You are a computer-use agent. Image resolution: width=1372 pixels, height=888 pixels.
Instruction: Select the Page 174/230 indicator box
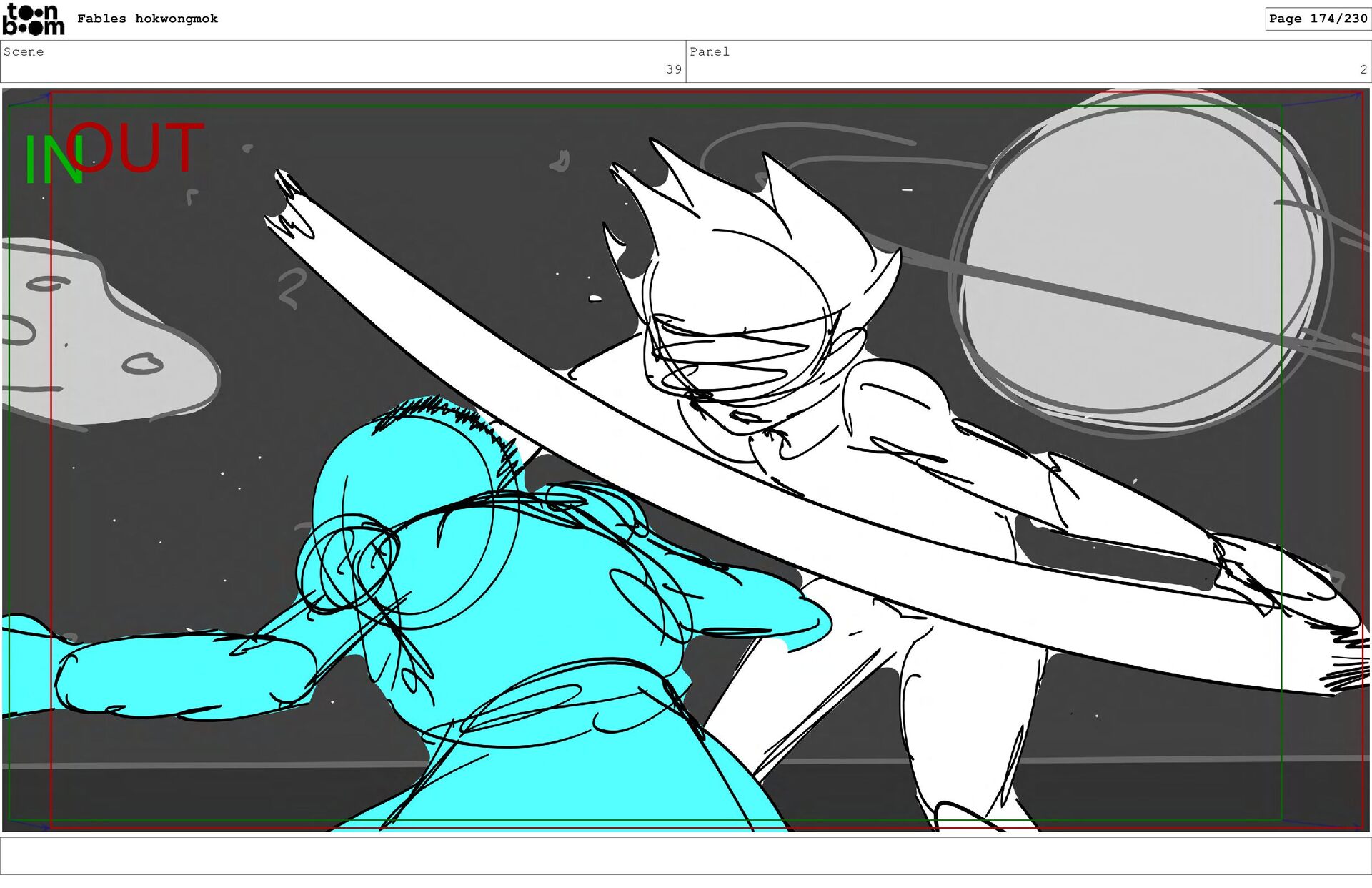point(1317,19)
